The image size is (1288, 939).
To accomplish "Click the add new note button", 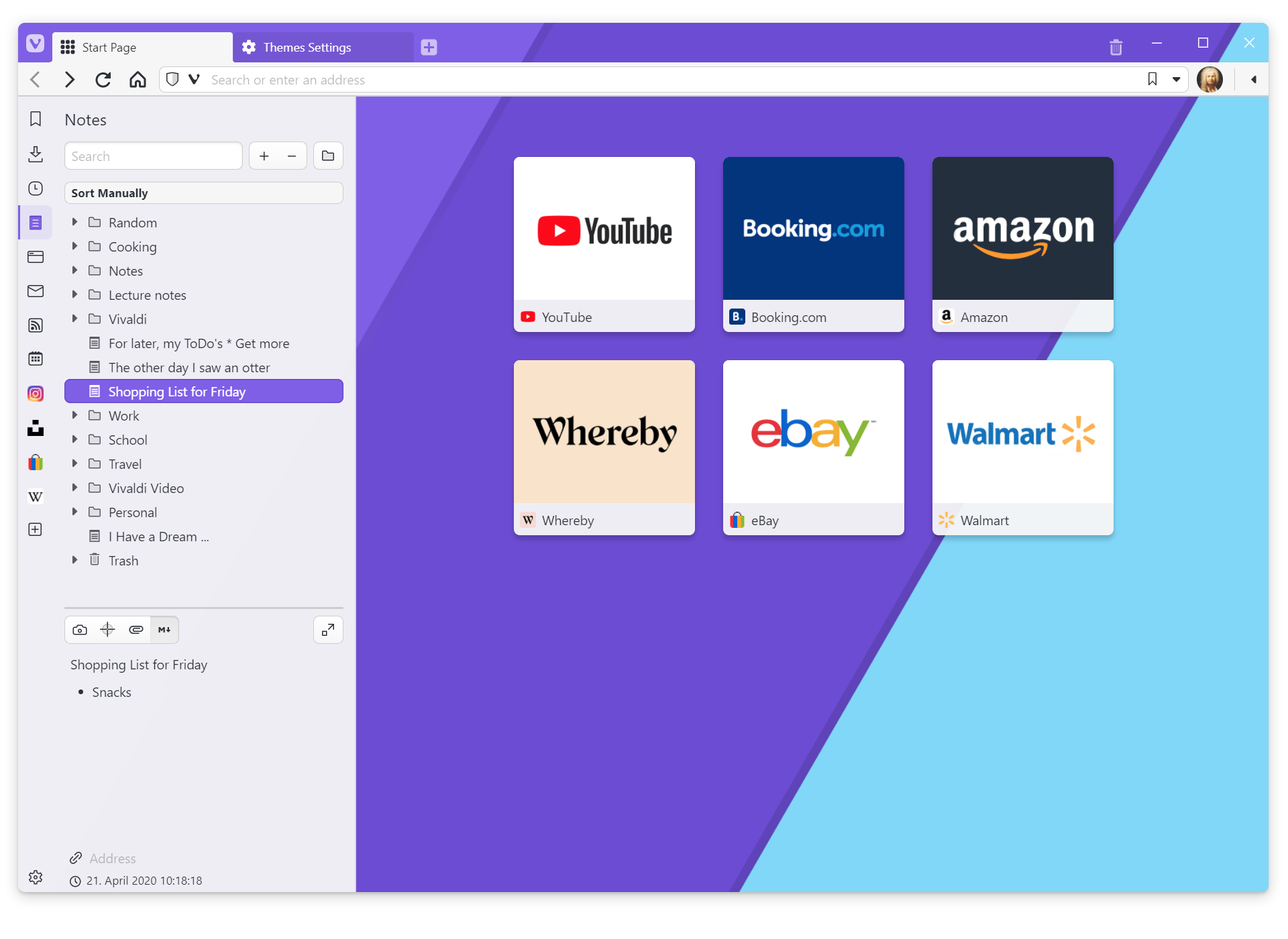I will pos(264,156).
